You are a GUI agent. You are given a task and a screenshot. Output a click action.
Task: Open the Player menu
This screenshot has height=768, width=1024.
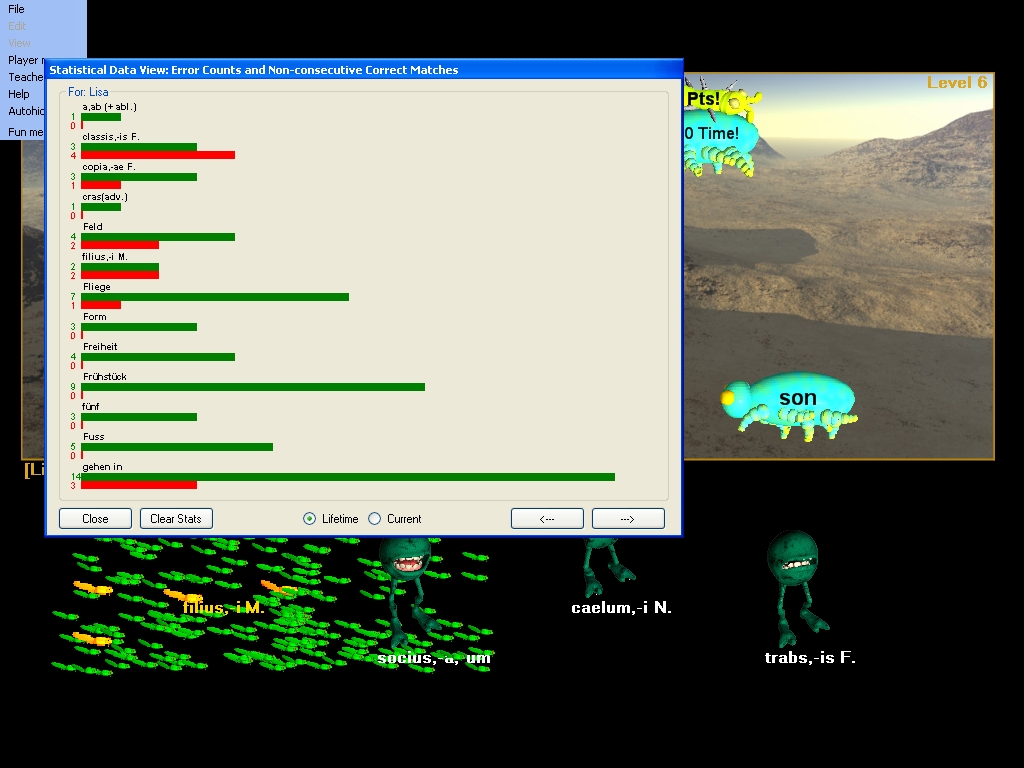24,60
